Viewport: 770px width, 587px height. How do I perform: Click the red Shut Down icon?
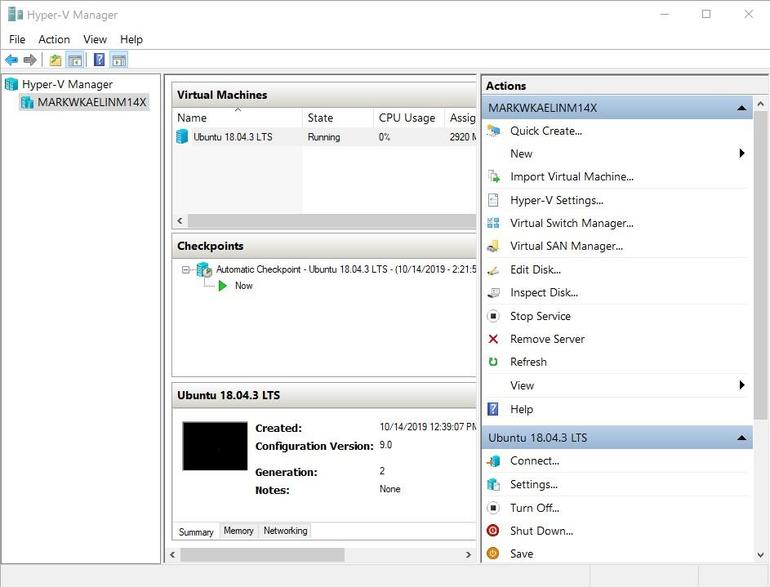(x=493, y=531)
